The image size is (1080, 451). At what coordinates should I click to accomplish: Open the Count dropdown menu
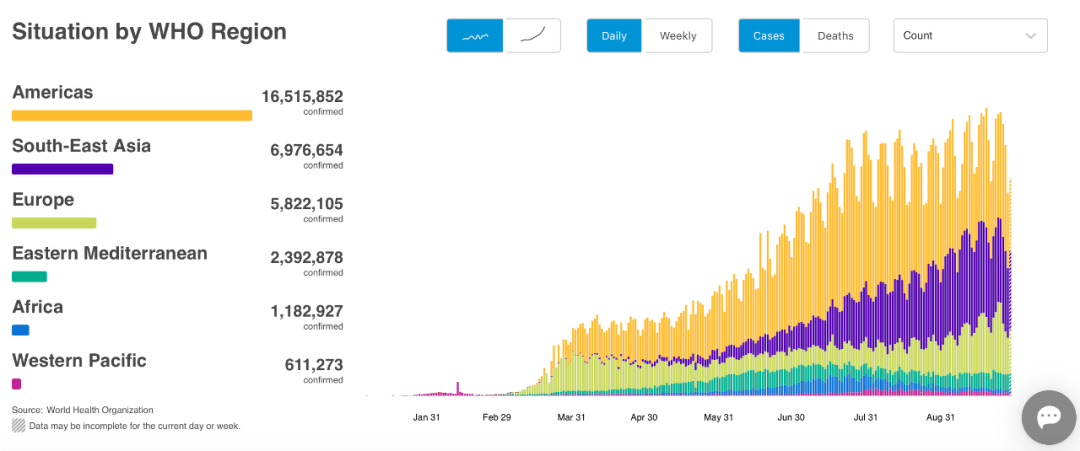[970, 36]
